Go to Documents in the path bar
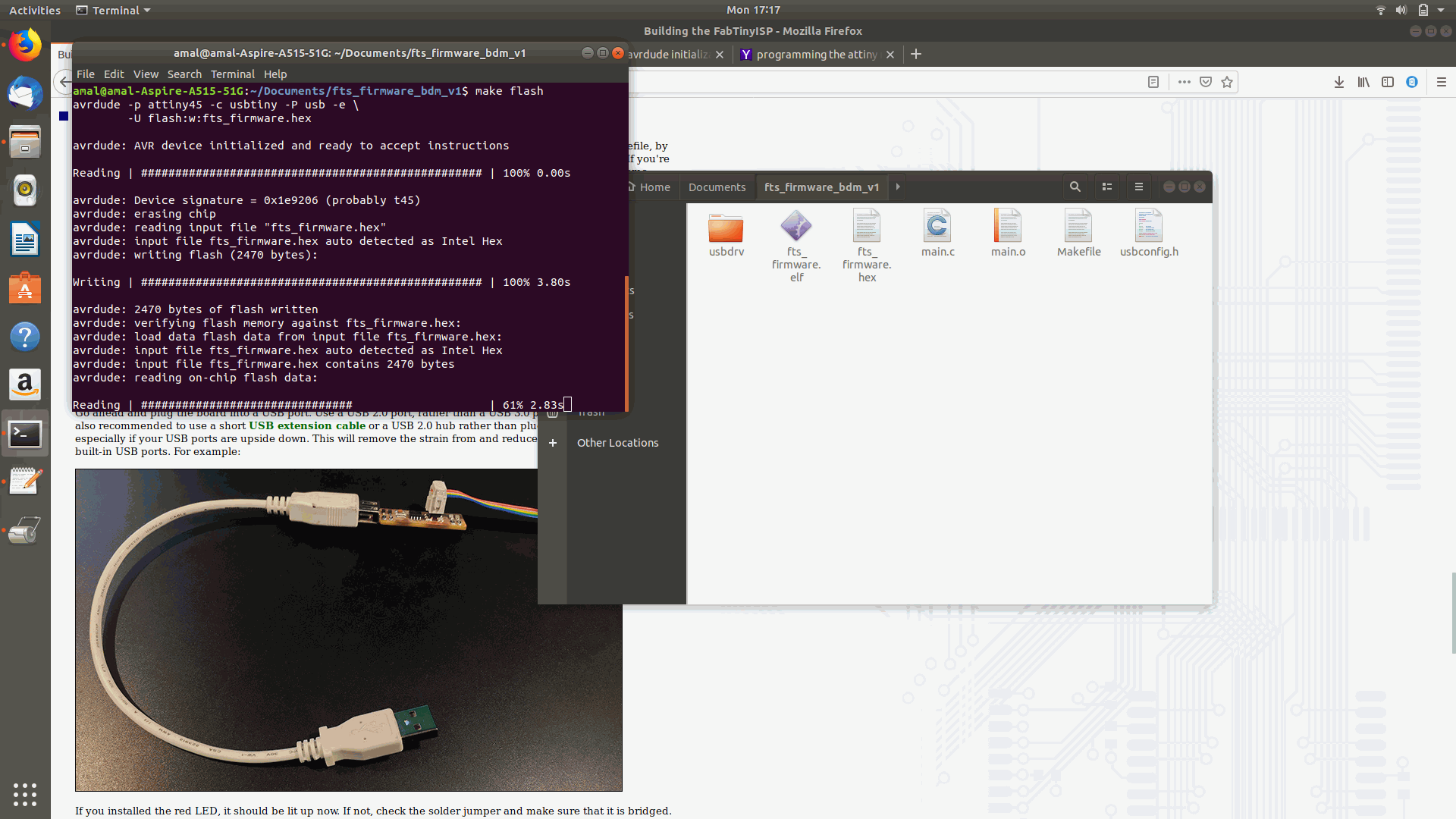Screen dimensions: 1456x819 click(x=717, y=187)
